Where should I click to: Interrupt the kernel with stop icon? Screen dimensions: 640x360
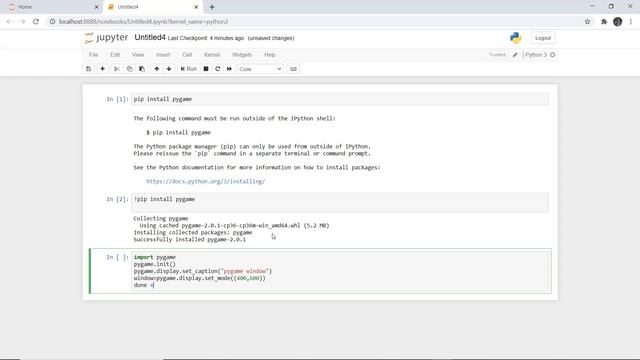(206, 69)
